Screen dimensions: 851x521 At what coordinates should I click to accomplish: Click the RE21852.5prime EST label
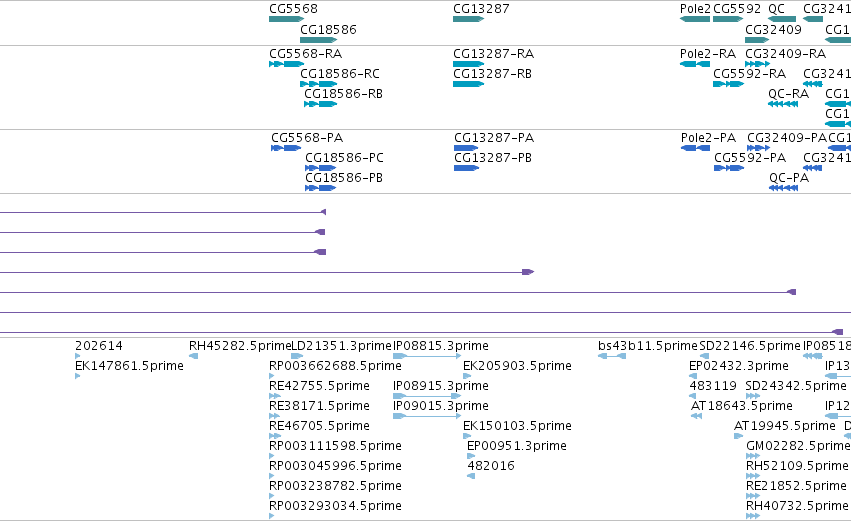point(796,486)
